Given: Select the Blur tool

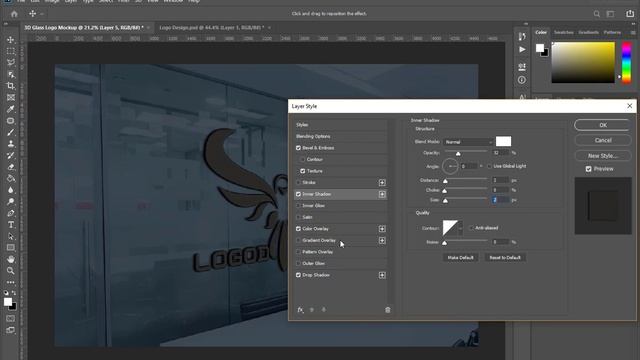Looking at the screenshot, I should click(x=11, y=190).
